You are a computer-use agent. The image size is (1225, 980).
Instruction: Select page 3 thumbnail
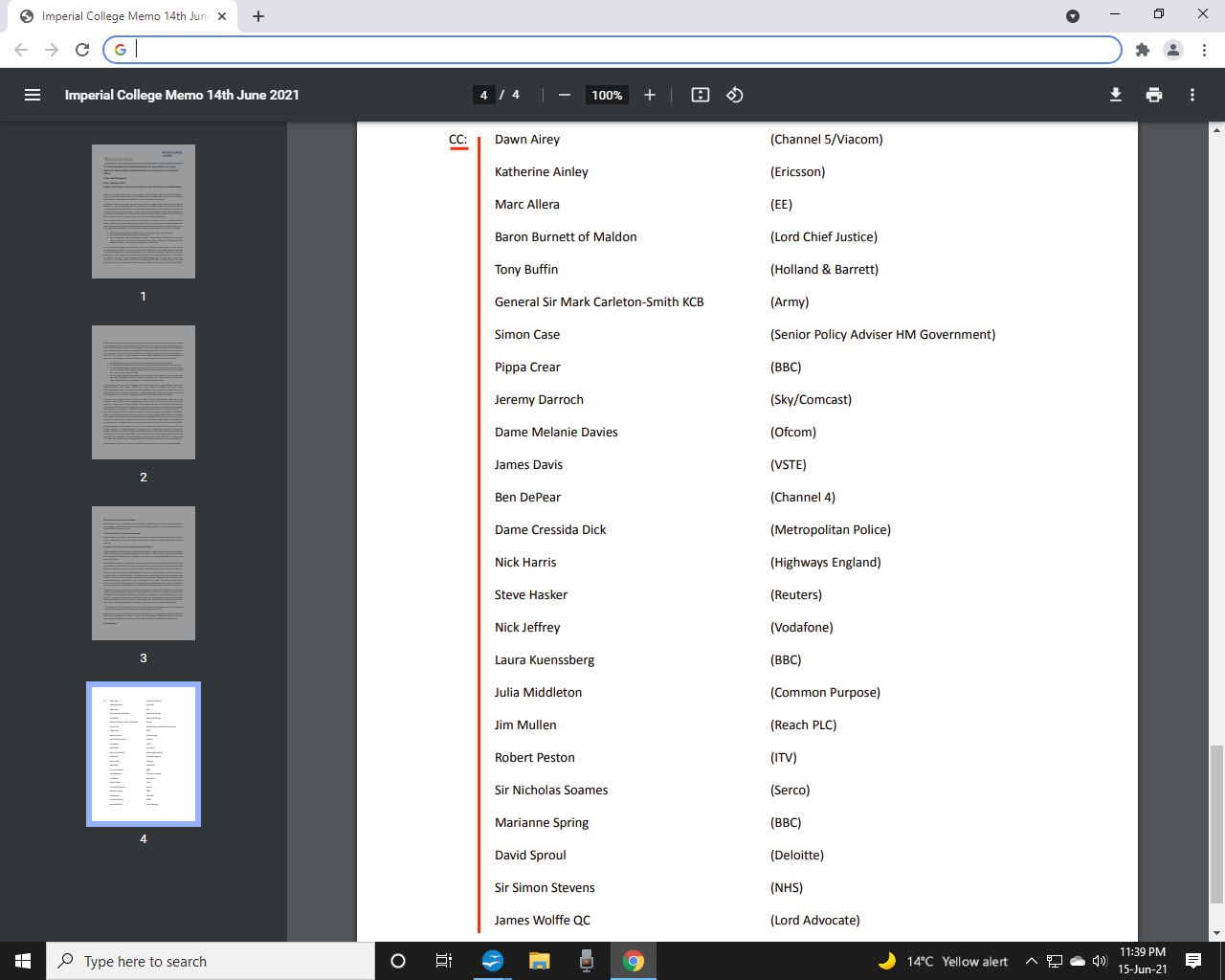(144, 573)
